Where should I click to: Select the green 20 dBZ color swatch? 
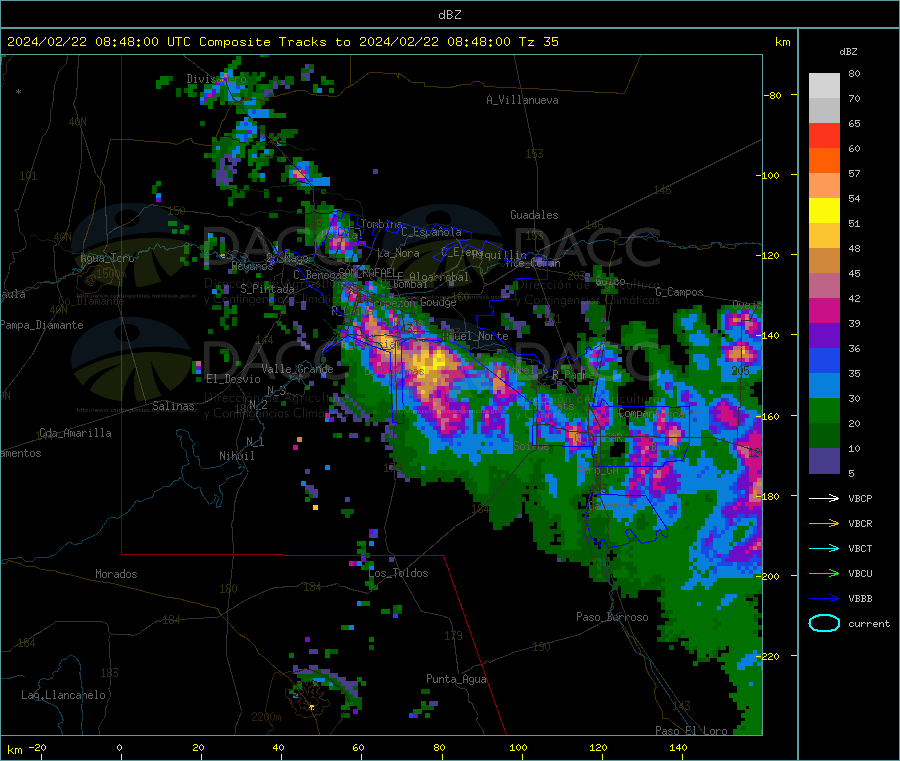click(824, 410)
